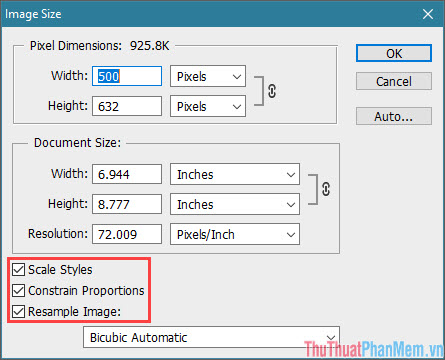Click the Resolution label
445x360 pixels.
58,234
